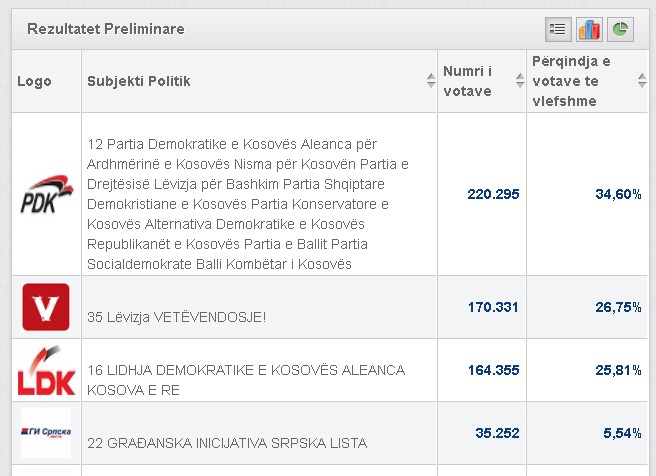Open the 22 GRAĐANSKA INICIJATIVA SRPSKA LISTA entry

(227, 442)
